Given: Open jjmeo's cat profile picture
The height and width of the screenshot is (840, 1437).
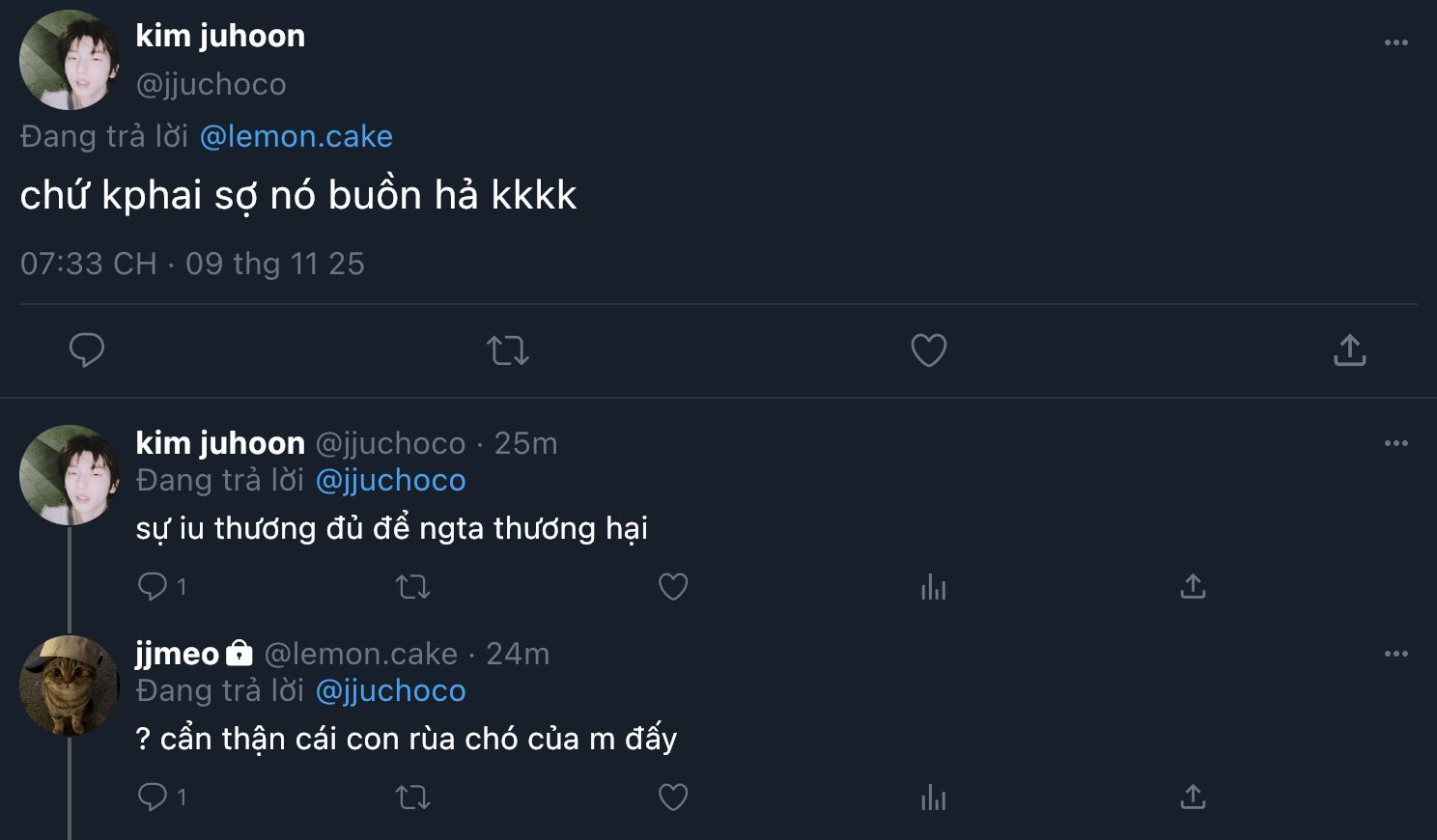Looking at the screenshot, I should (x=69, y=685).
